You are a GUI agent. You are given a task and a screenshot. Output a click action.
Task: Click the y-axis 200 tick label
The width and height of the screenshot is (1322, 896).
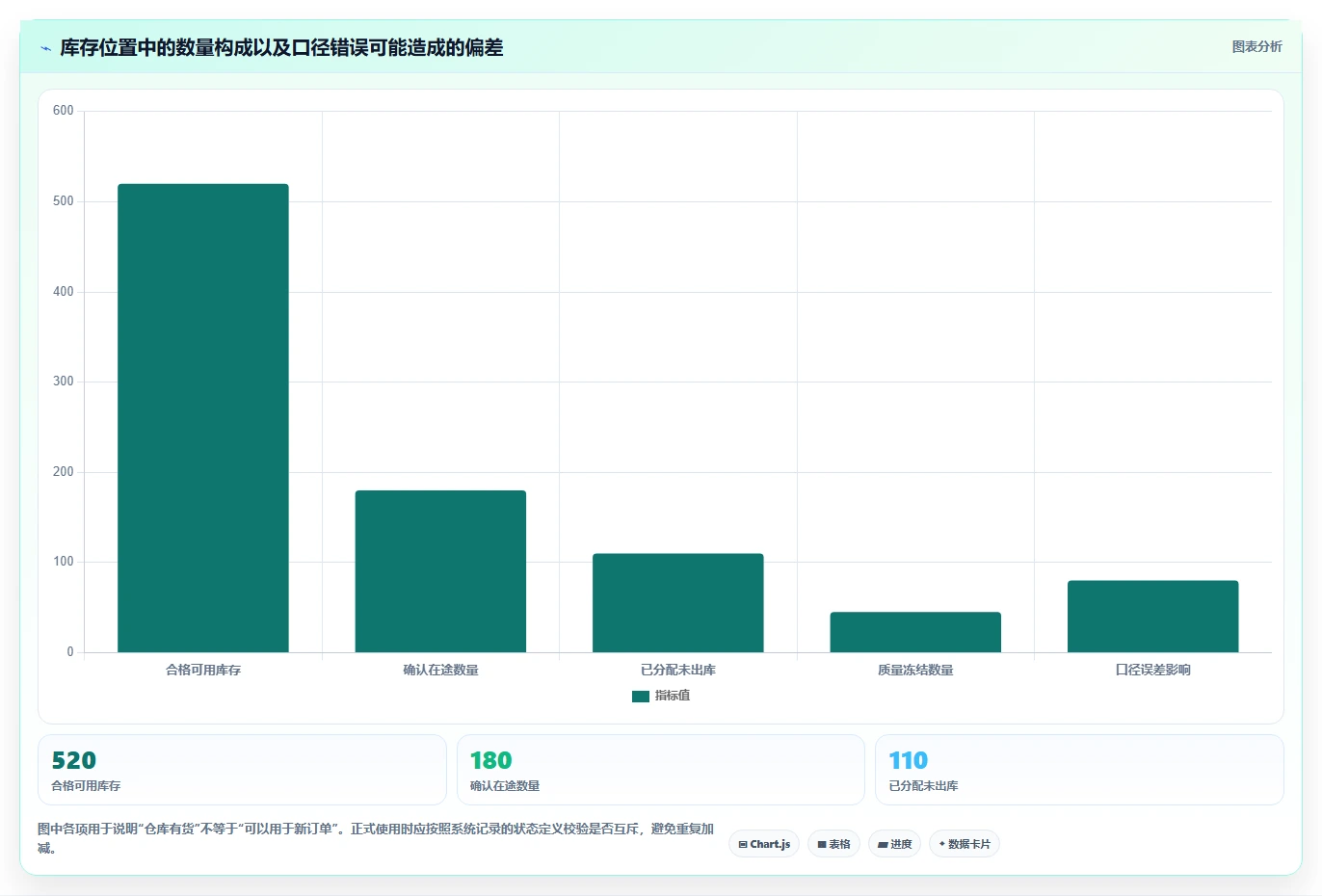tap(64, 472)
